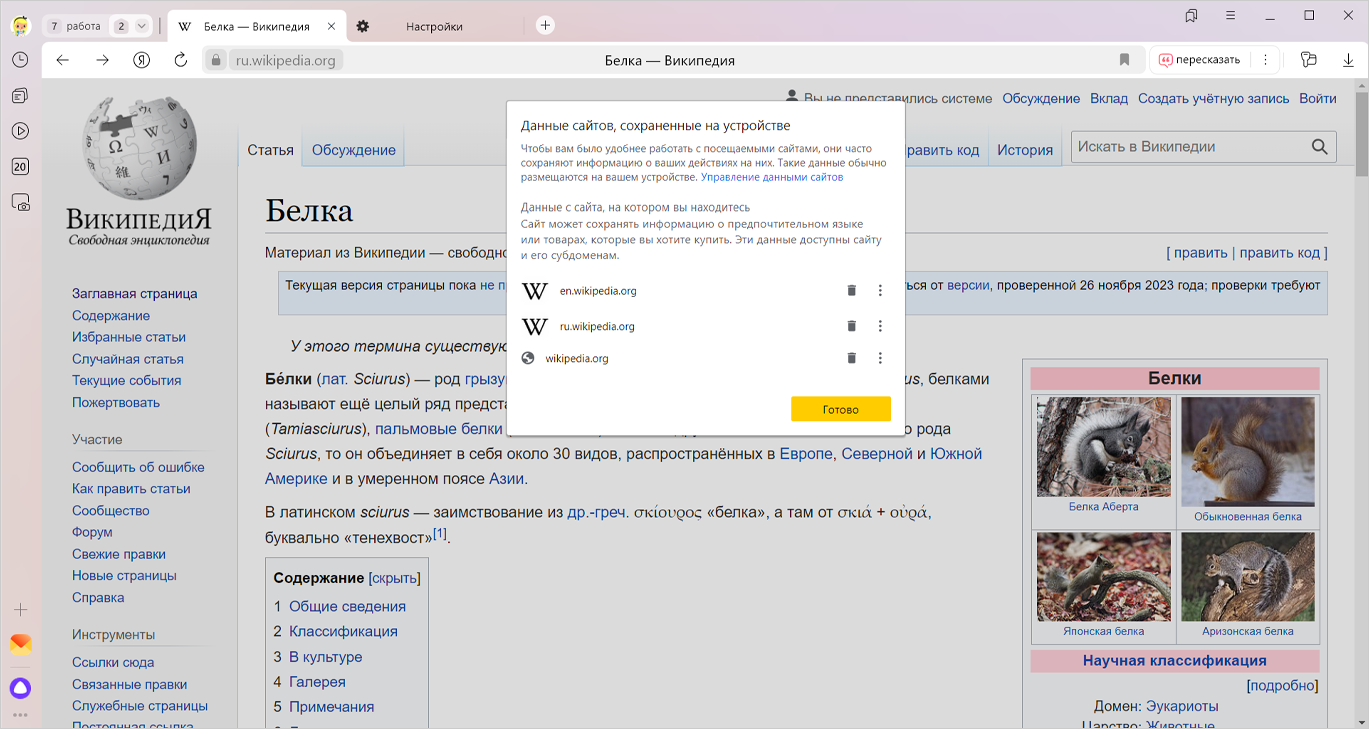Focus the Искать в Википедии search box
Screen dimensions: 1369x729
pyautogui.click(x=1190, y=147)
